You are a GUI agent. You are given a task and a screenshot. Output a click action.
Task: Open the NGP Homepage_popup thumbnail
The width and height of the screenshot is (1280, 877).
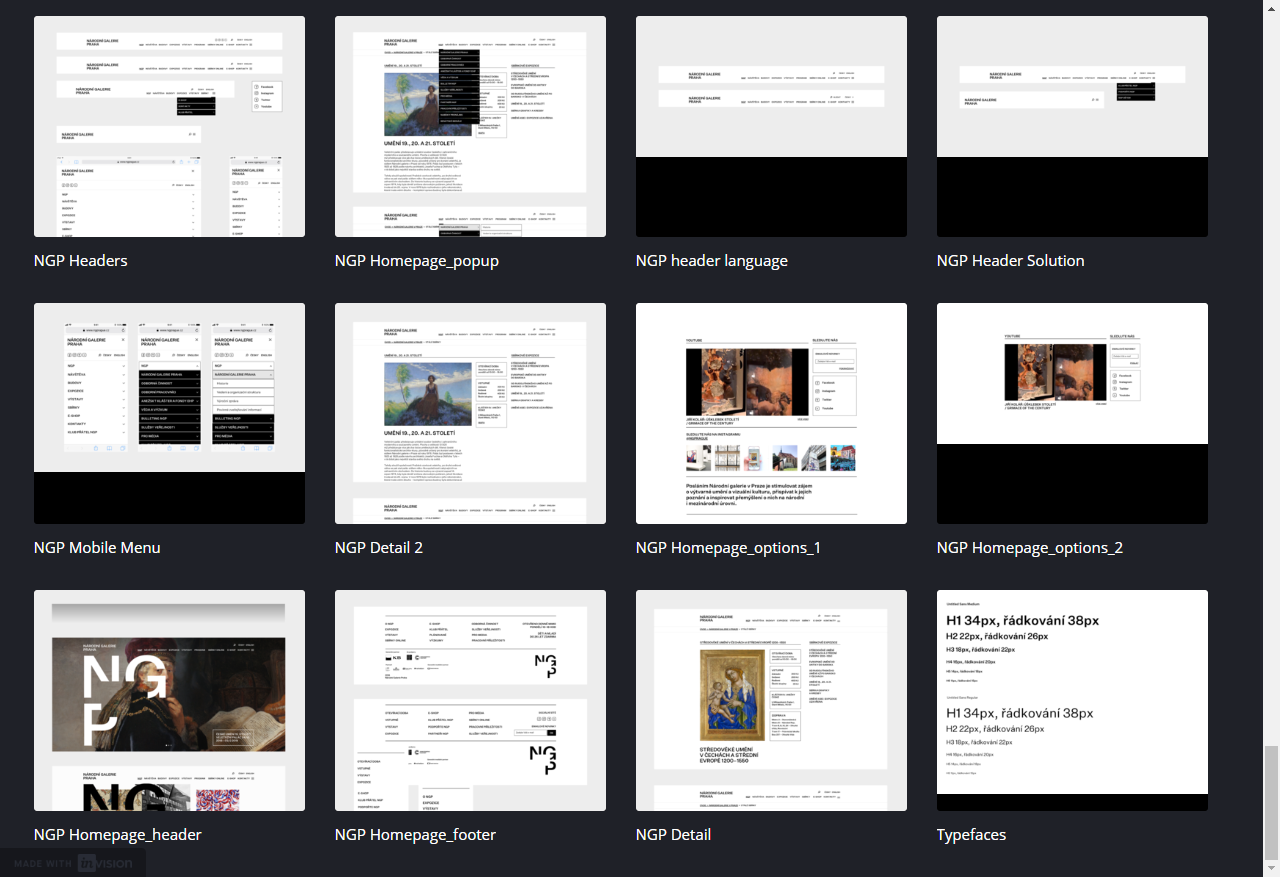(x=470, y=126)
